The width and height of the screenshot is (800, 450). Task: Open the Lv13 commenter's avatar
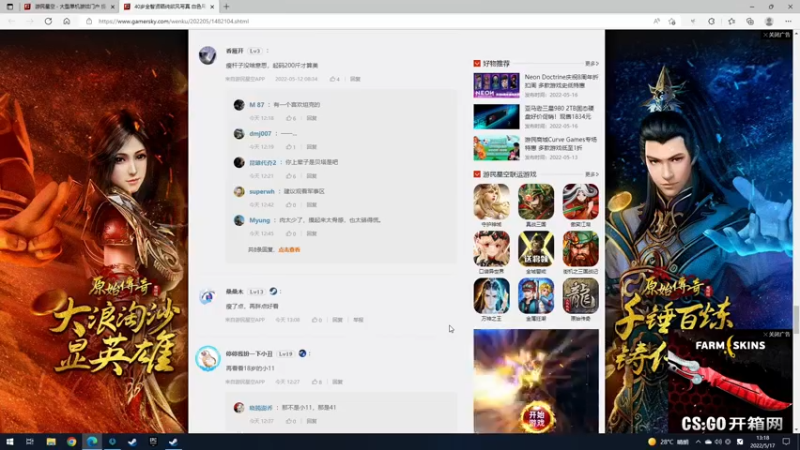pyautogui.click(x=207, y=296)
